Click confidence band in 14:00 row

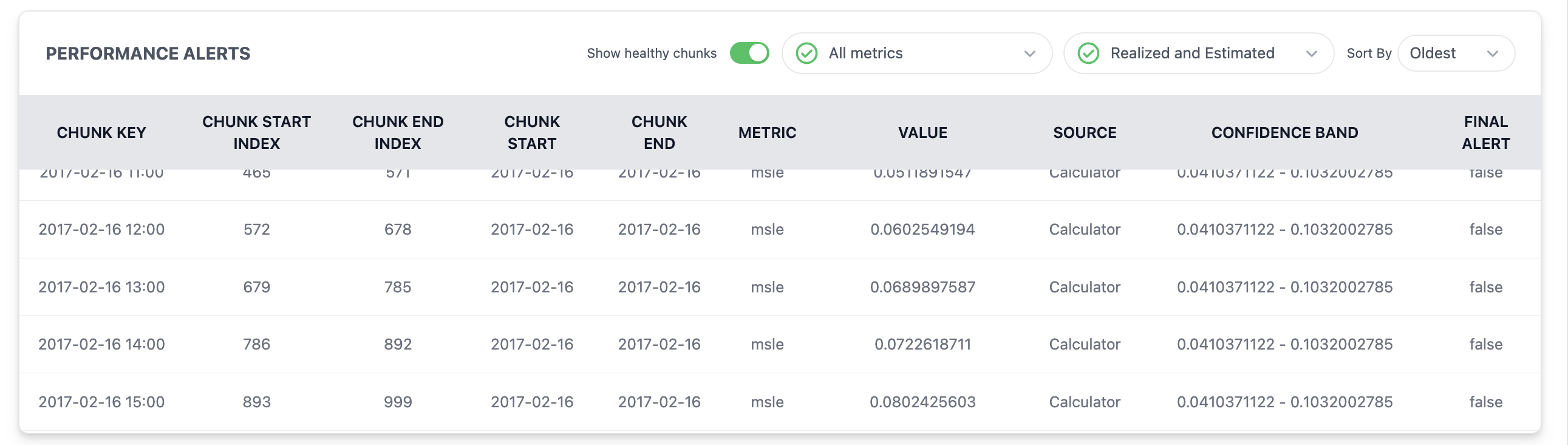click(1284, 344)
